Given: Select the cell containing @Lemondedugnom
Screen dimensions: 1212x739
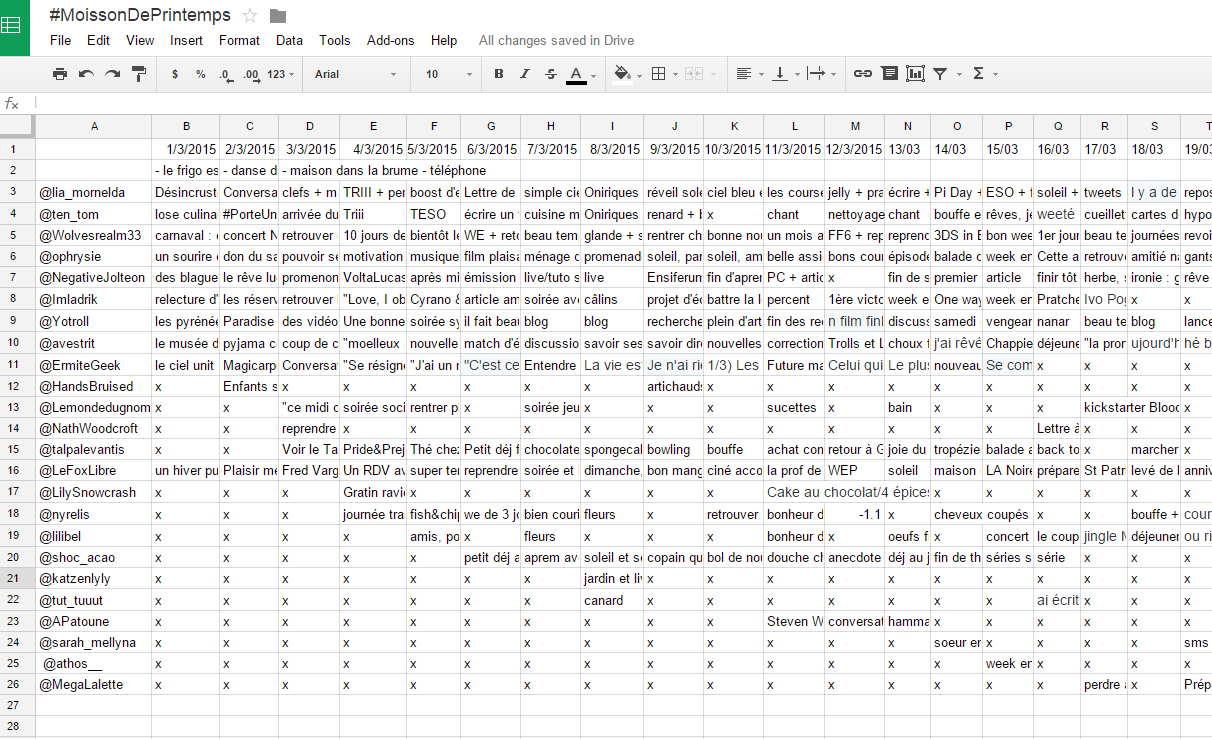Looking at the screenshot, I should pos(94,408).
